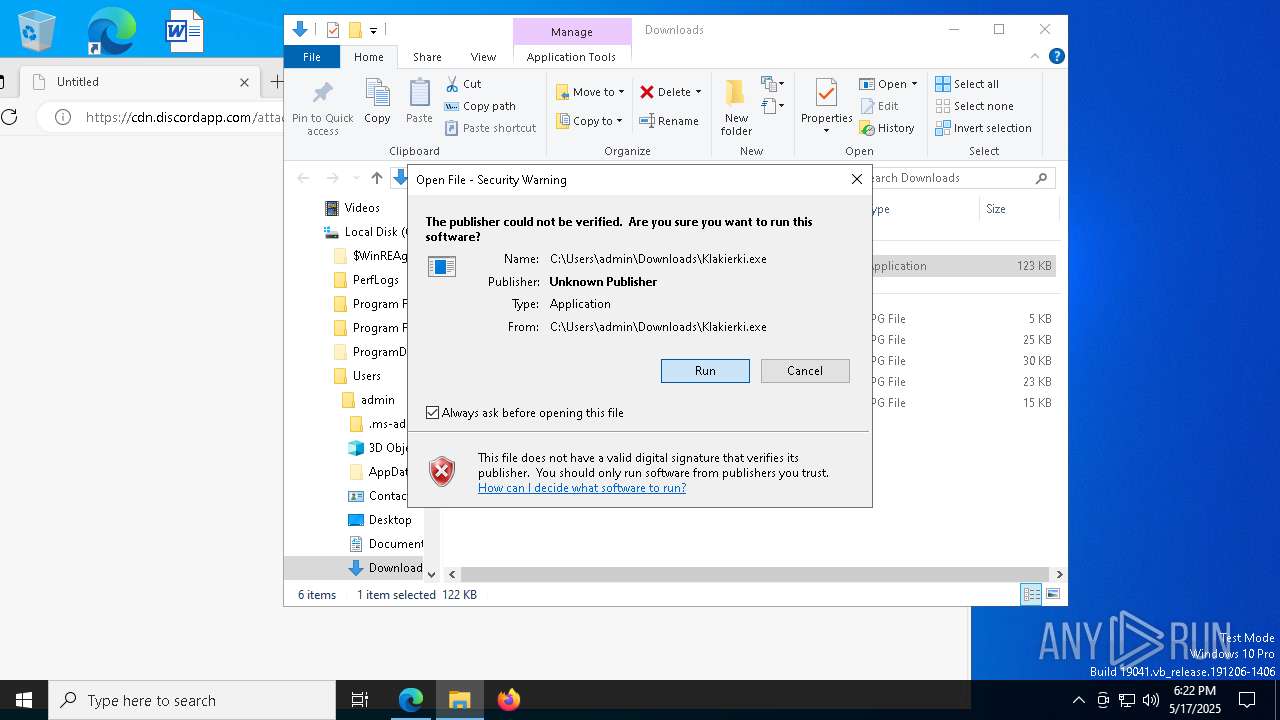
Task: Collapse the ribbon with the chevron
Action: (x=1035, y=57)
